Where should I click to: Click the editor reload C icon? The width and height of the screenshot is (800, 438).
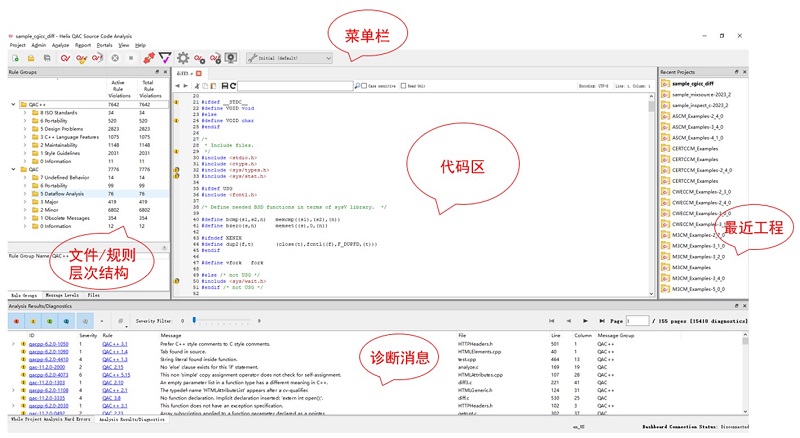click(x=233, y=86)
